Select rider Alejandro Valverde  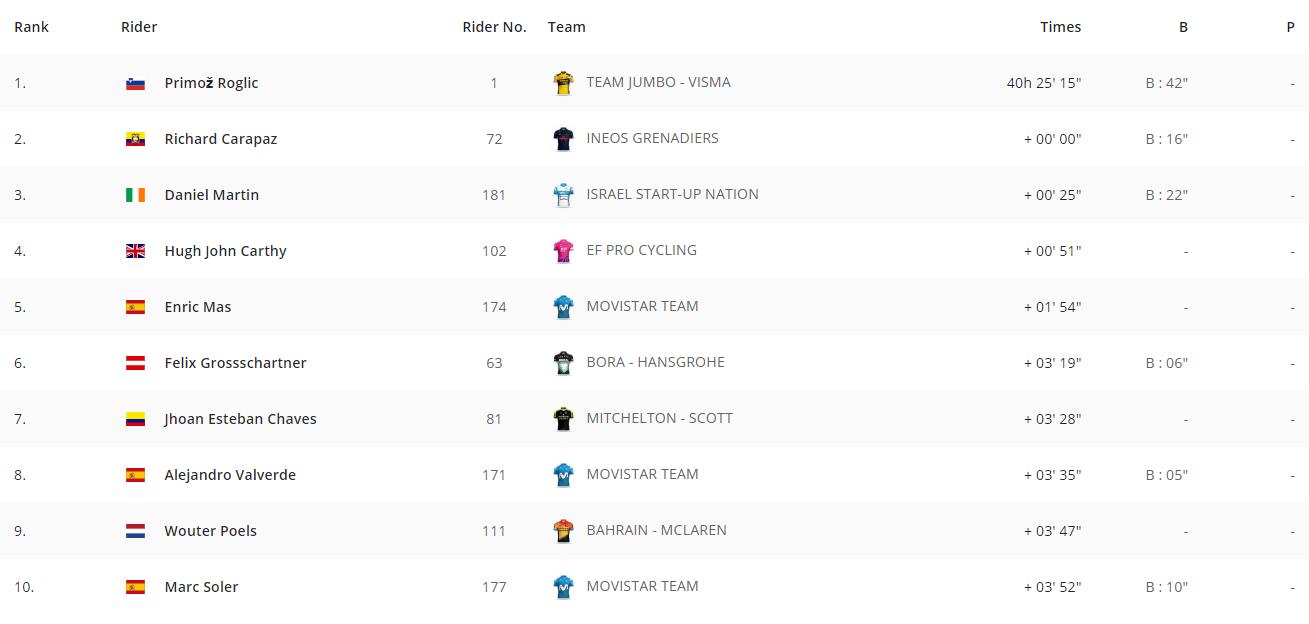tap(230, 475)
